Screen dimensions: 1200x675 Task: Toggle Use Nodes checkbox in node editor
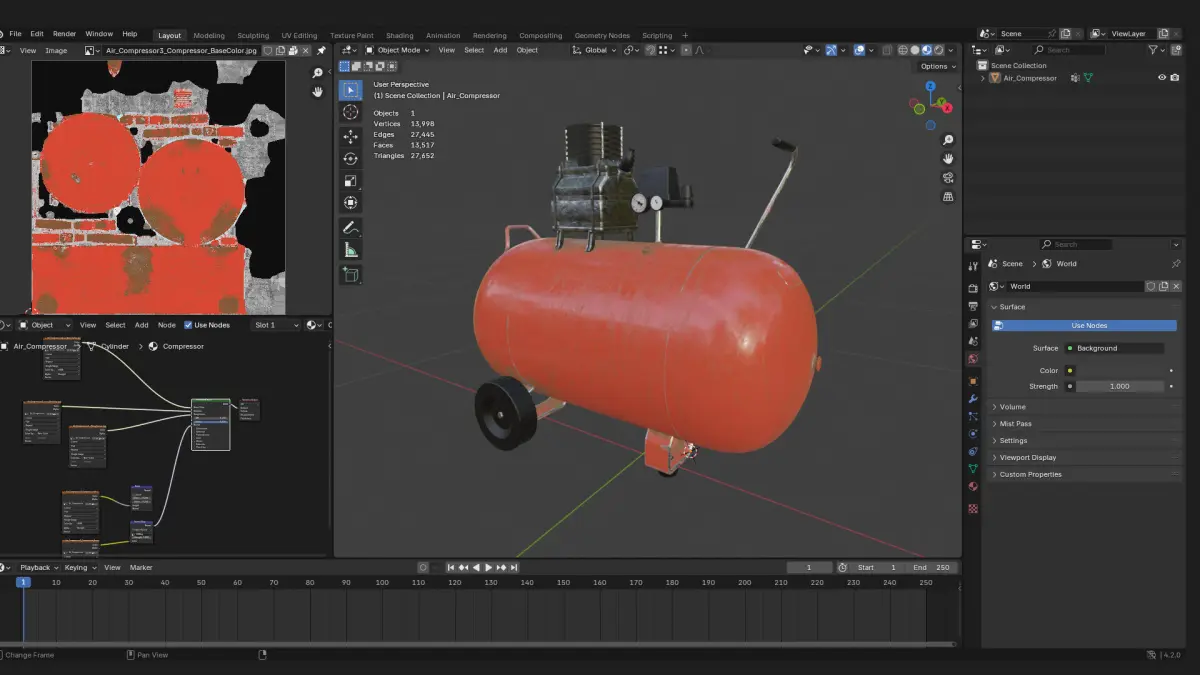[x=188, y=325]
